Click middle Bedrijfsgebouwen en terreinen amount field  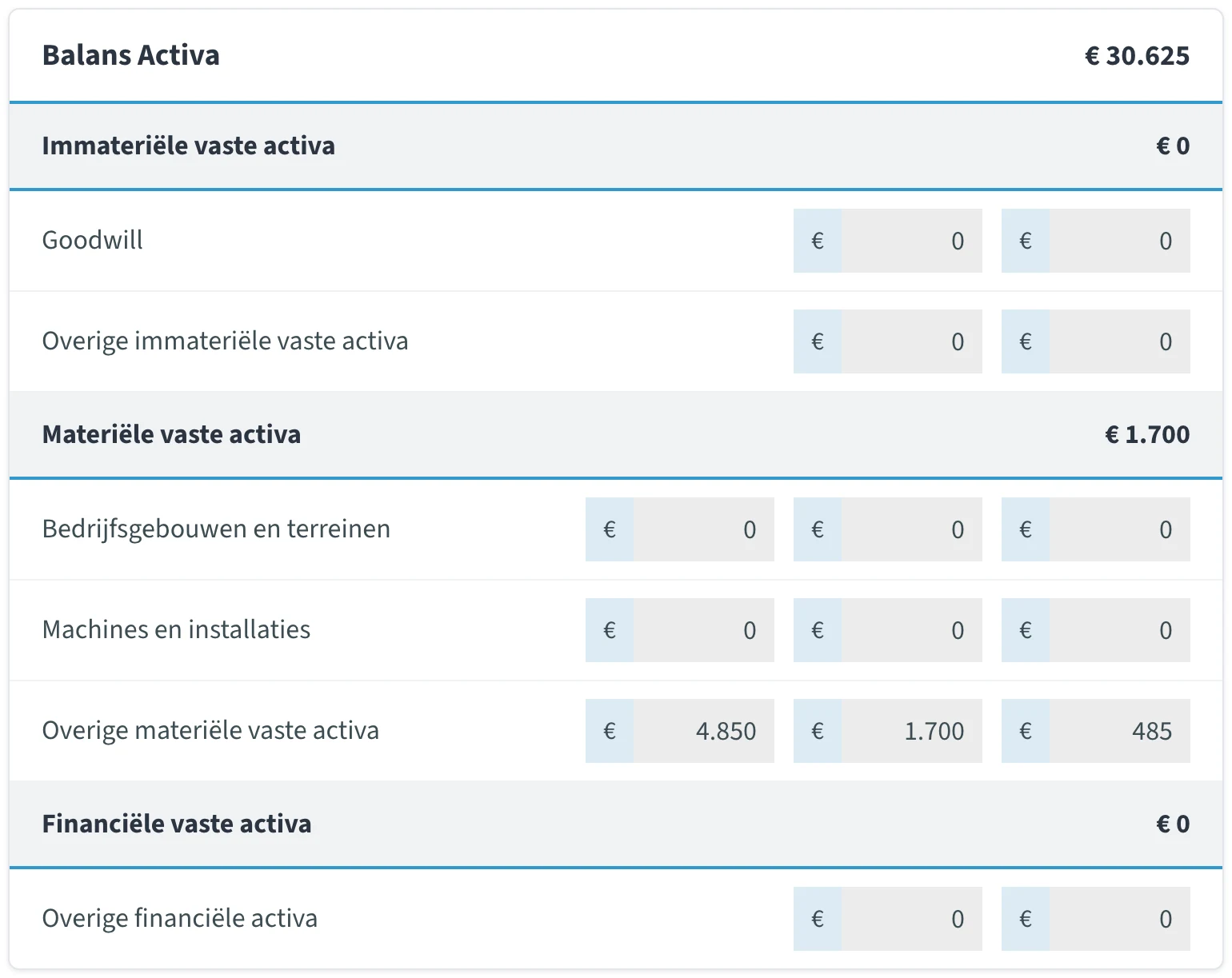coord(911,529)
